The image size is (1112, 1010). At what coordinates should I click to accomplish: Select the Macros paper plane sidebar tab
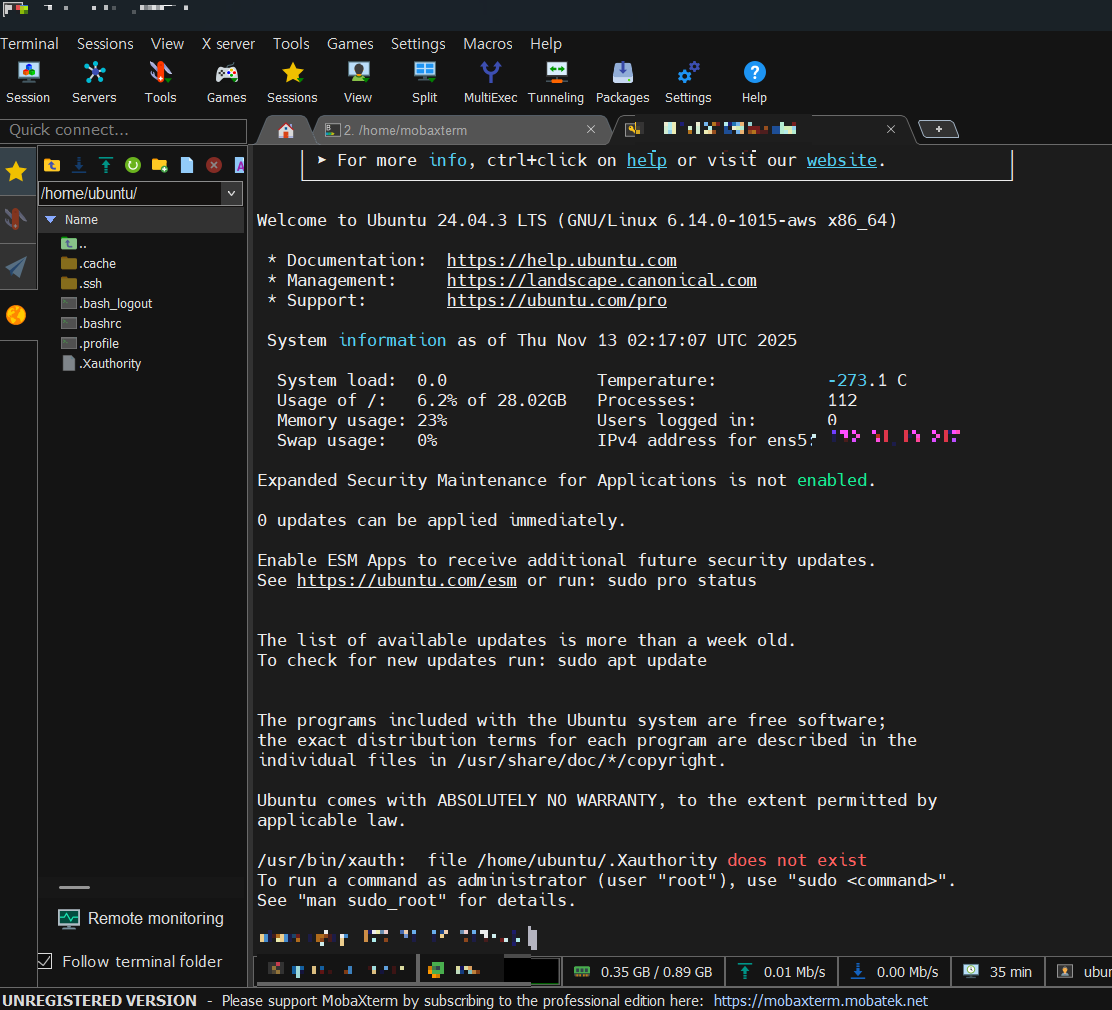point(17,266)
